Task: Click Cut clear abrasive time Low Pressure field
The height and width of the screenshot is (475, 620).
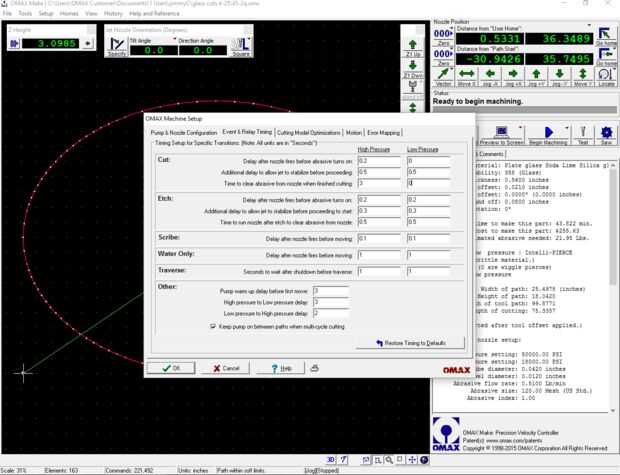Action: pyautogui.click(x=429, y=183)
